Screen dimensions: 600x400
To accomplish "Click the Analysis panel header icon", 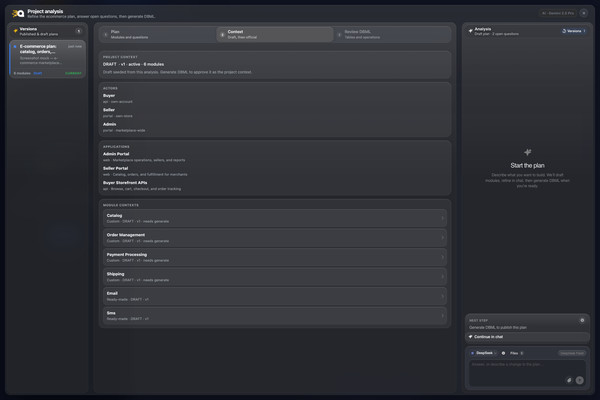I will pyautogui.click(x=470, y=31).
